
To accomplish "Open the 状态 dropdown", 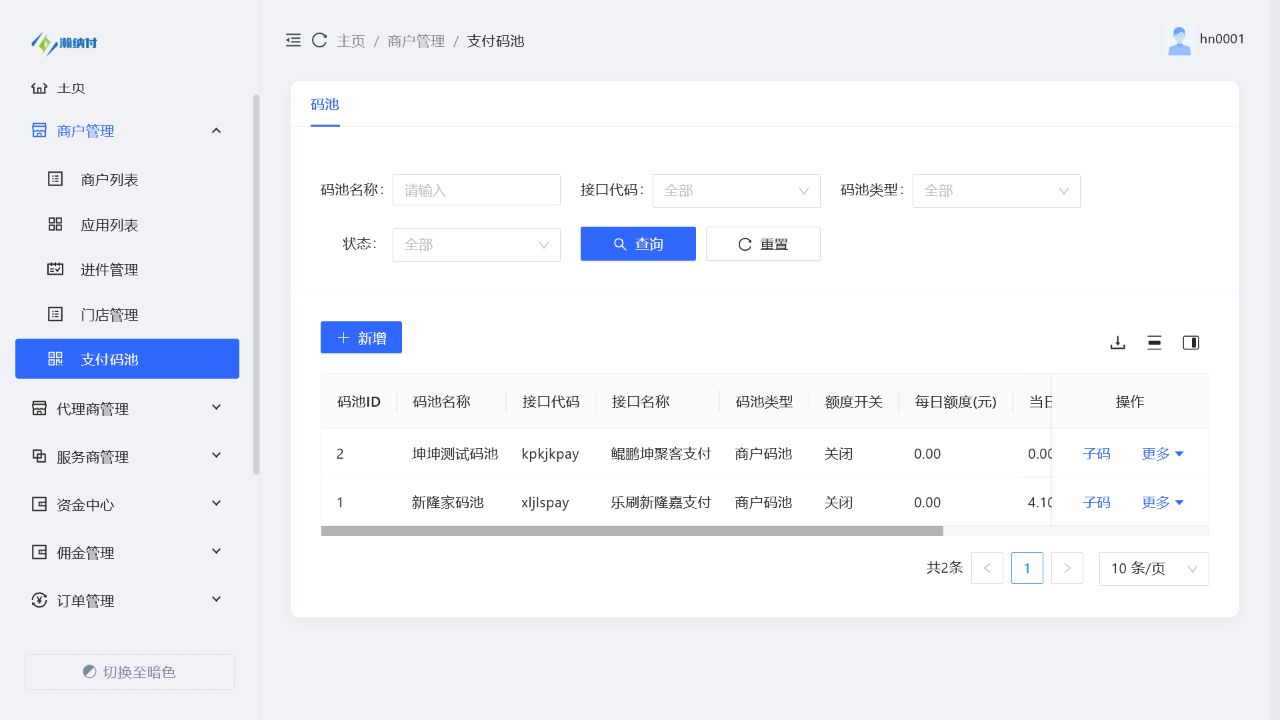I will (476, 244).
